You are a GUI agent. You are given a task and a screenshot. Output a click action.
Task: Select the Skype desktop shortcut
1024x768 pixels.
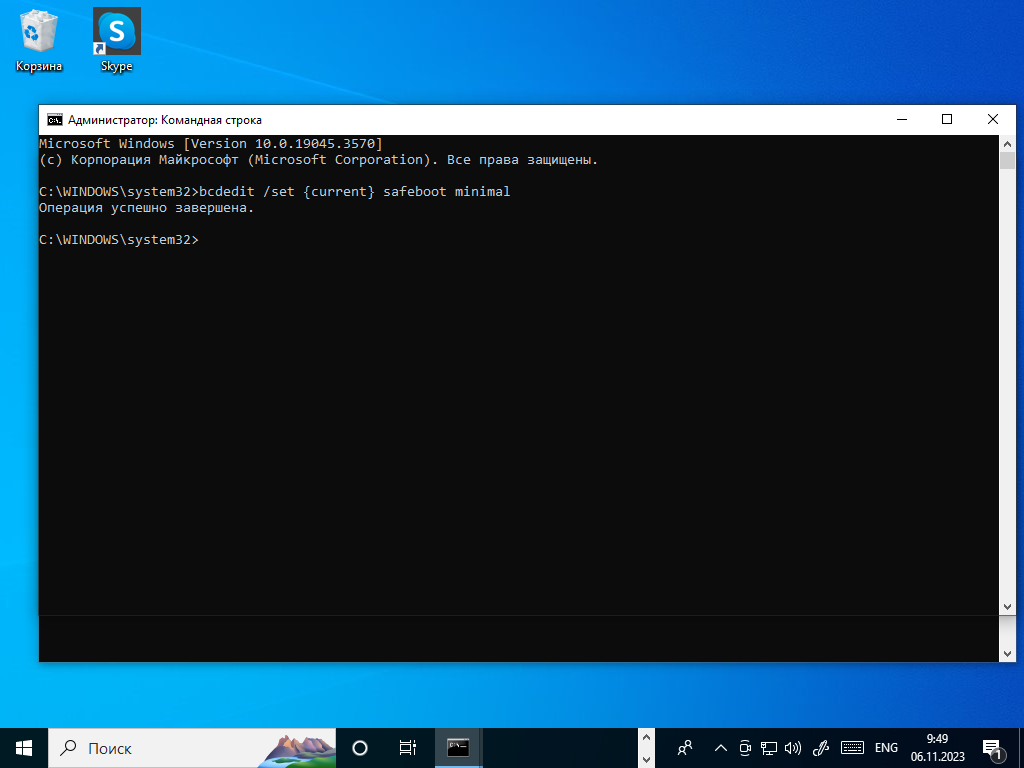117,40
